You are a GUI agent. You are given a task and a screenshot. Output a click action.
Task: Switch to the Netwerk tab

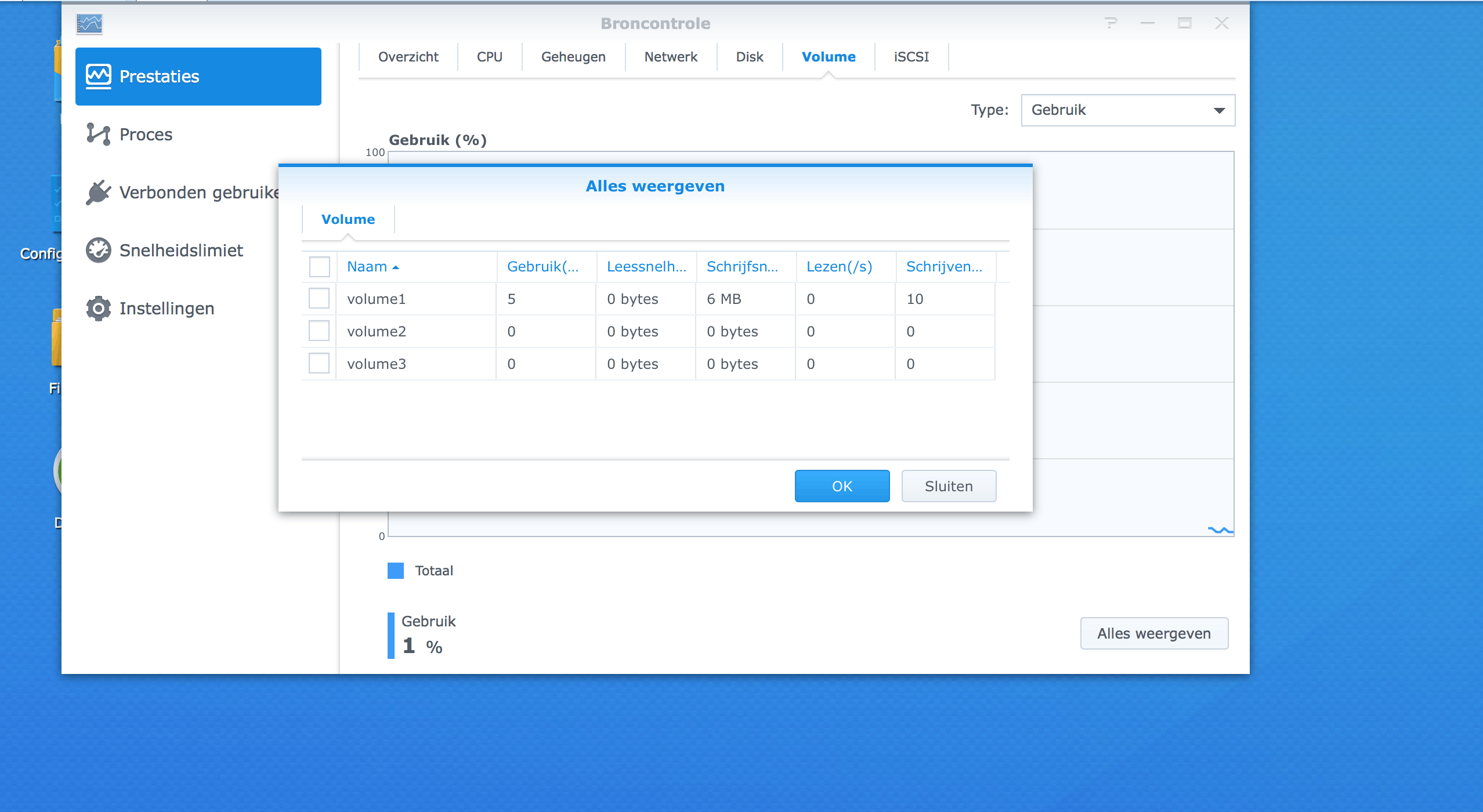[671, 57]
